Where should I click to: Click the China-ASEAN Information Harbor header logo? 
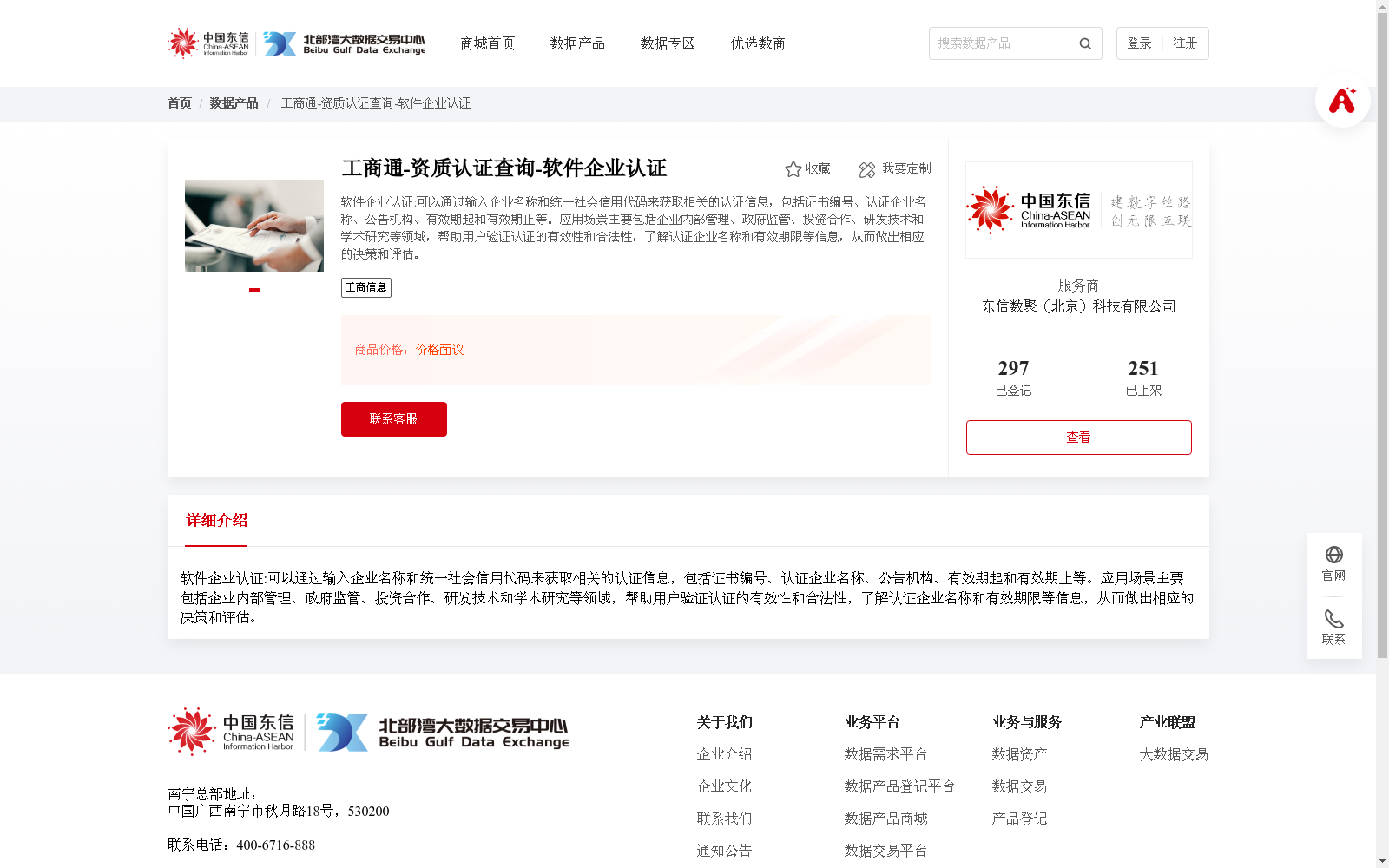(x=208, y=43)
